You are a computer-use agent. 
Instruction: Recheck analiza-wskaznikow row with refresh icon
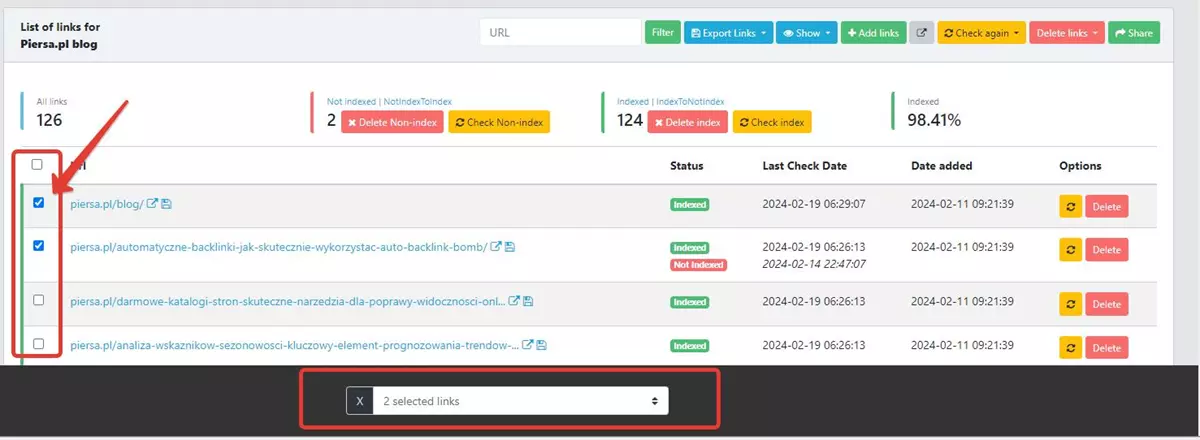[1071, 348]
